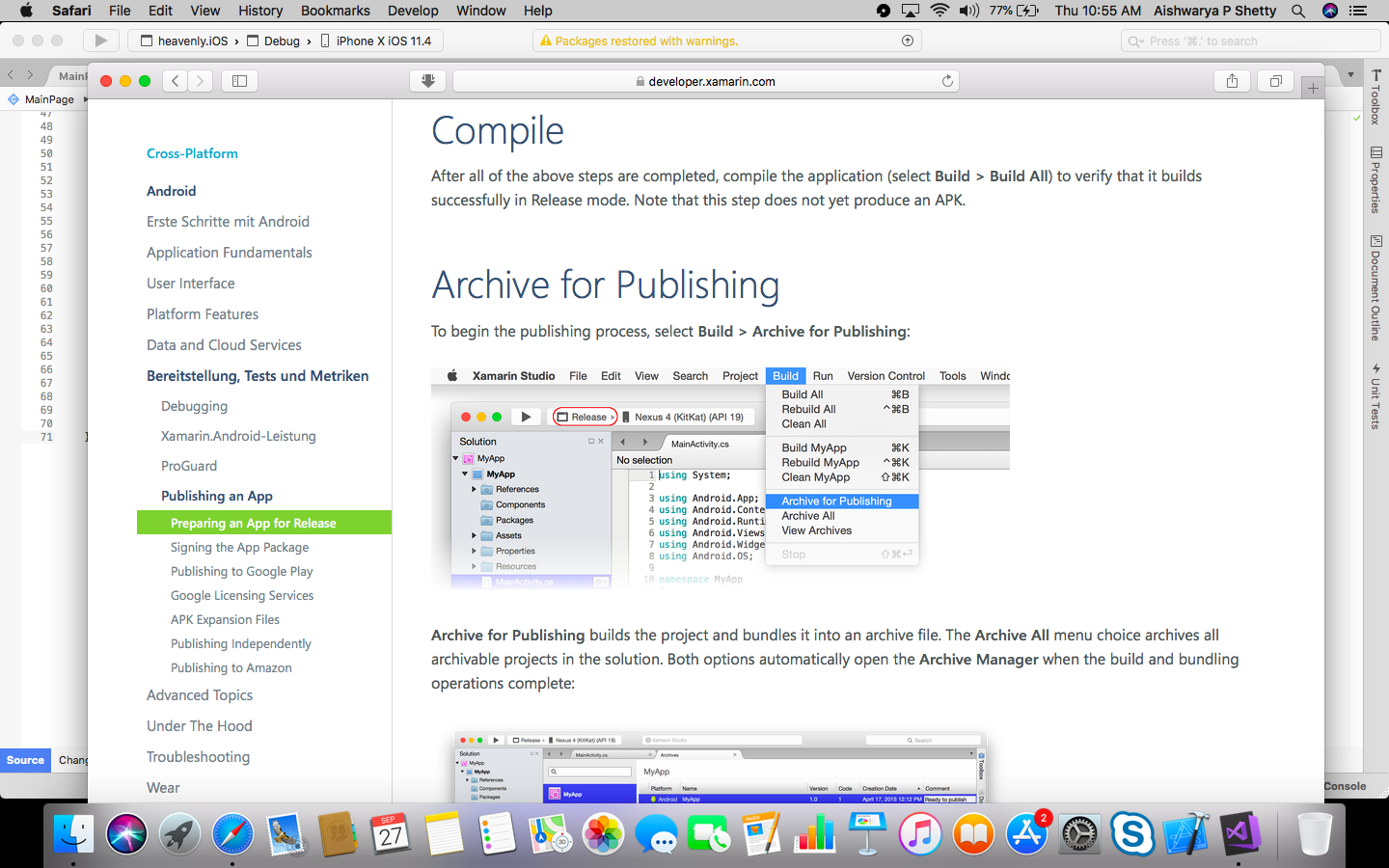Open Notification Center in menu bar

(x=1358, y=11)
